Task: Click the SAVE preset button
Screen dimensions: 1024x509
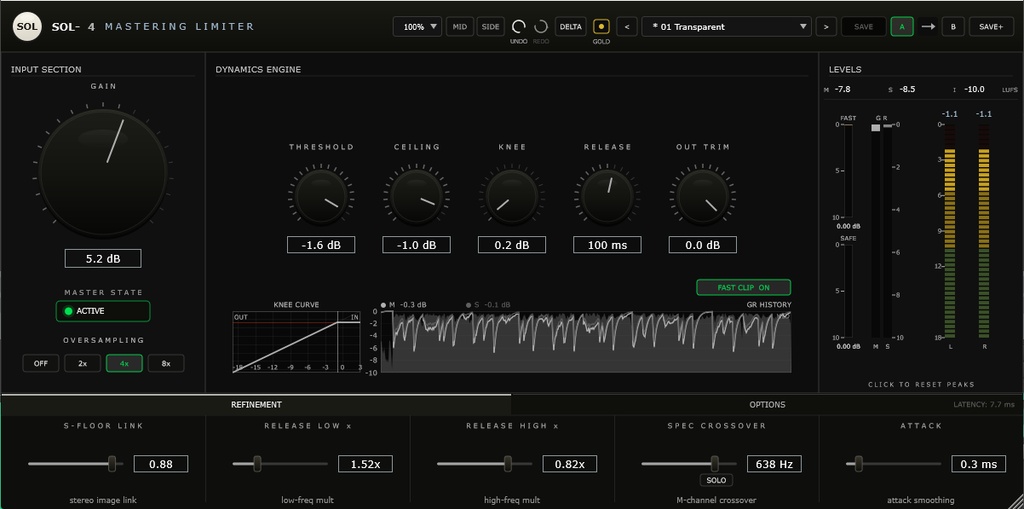Action: pos(863,27)
